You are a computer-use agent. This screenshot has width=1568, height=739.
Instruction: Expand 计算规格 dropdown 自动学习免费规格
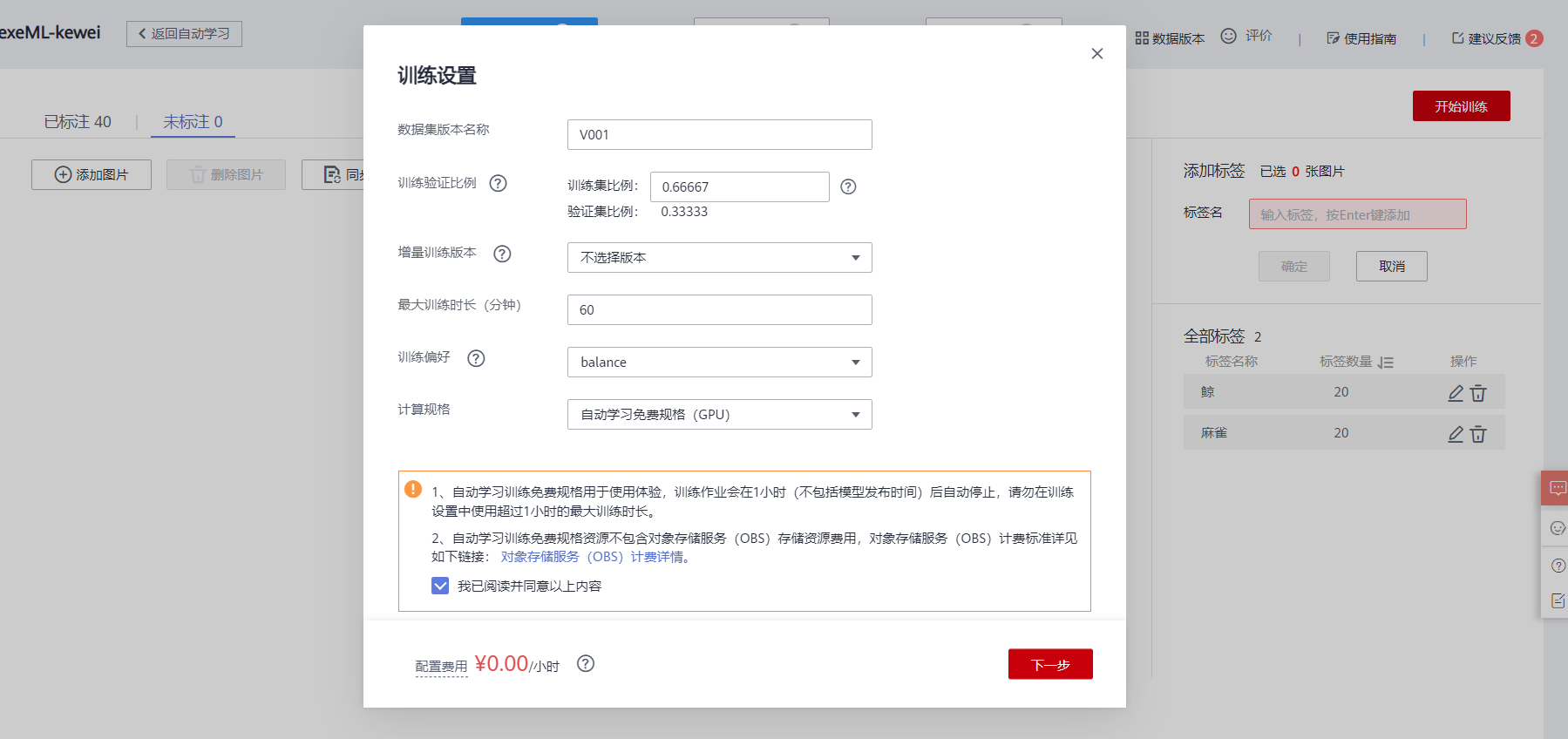point(719,414)
